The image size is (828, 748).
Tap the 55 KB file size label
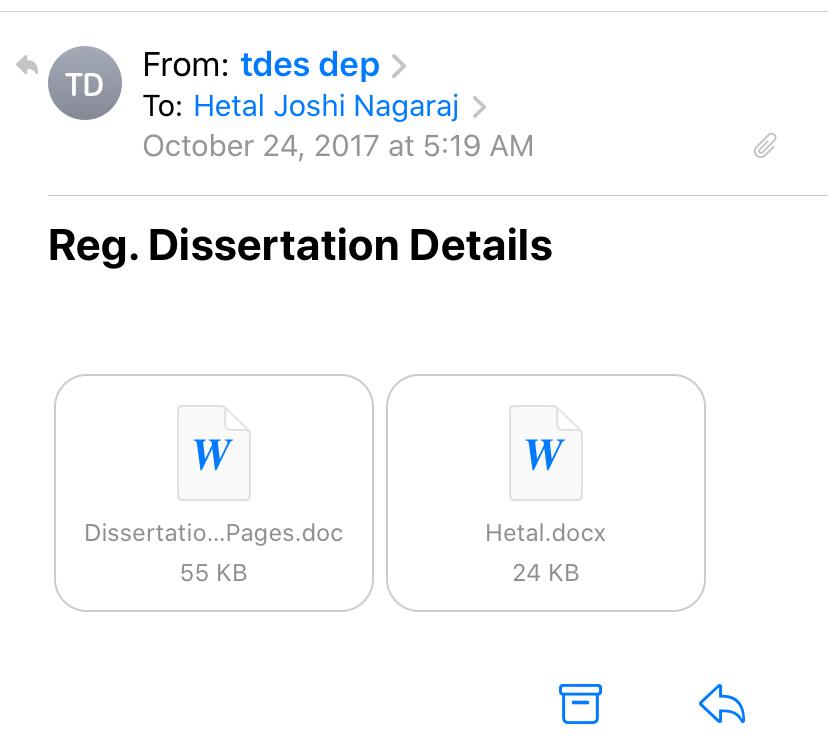point(213,573)
